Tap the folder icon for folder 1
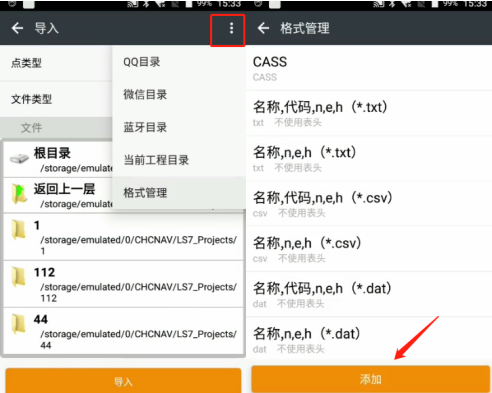492x393 pixels. tap(19, 230)
